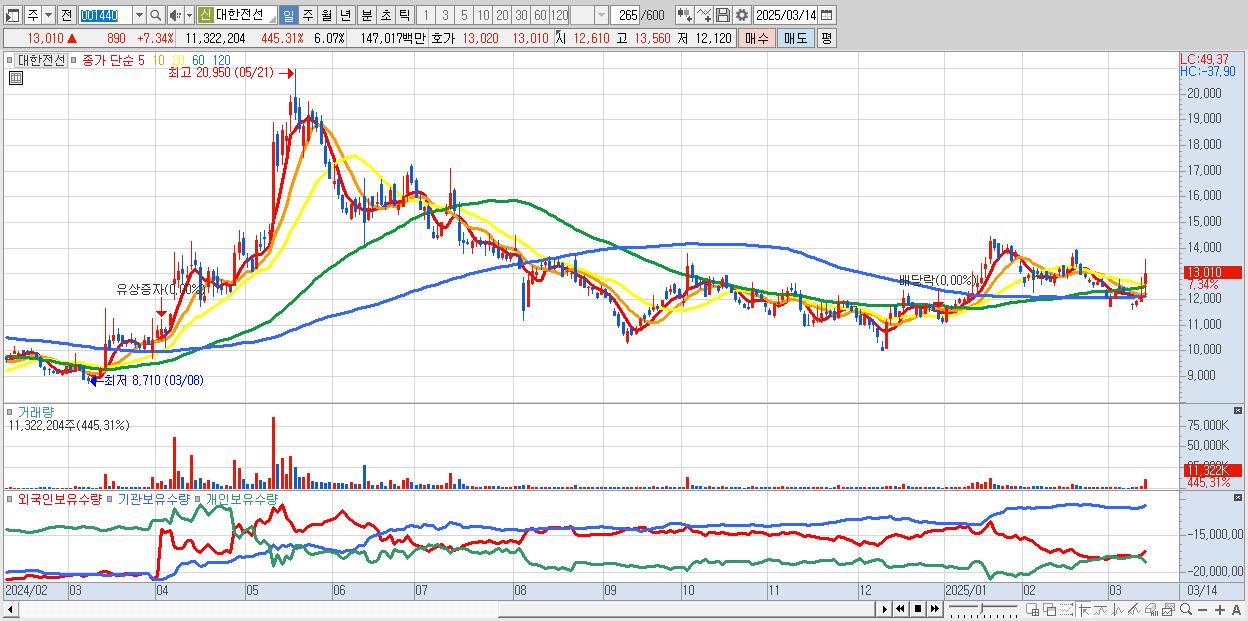The width and height of the screenshot is (1248, 621).
Task: Click the 기관보유수량 indicator legend
Action: pyautogui.click(x=156, y=499)
